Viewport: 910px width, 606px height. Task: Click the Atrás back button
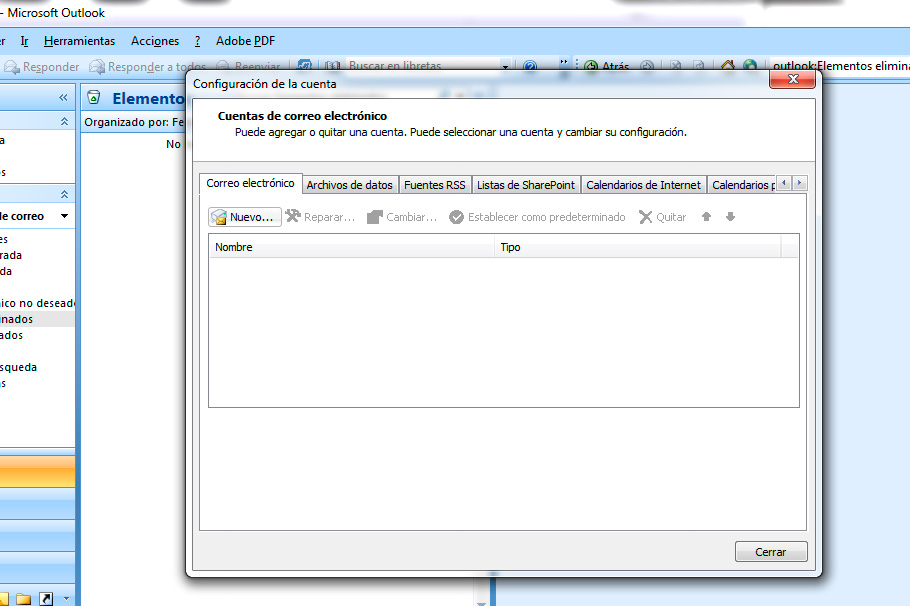point(606,66)
